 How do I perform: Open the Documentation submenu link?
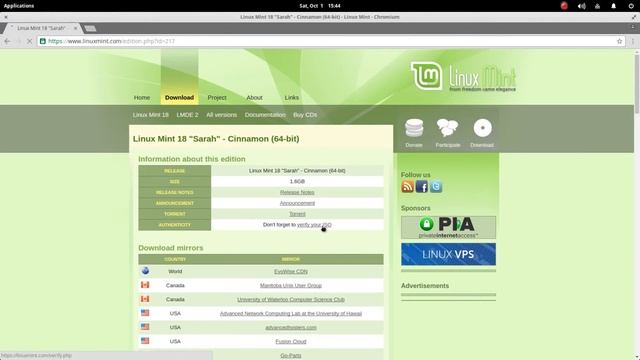[x=265, y=115]
